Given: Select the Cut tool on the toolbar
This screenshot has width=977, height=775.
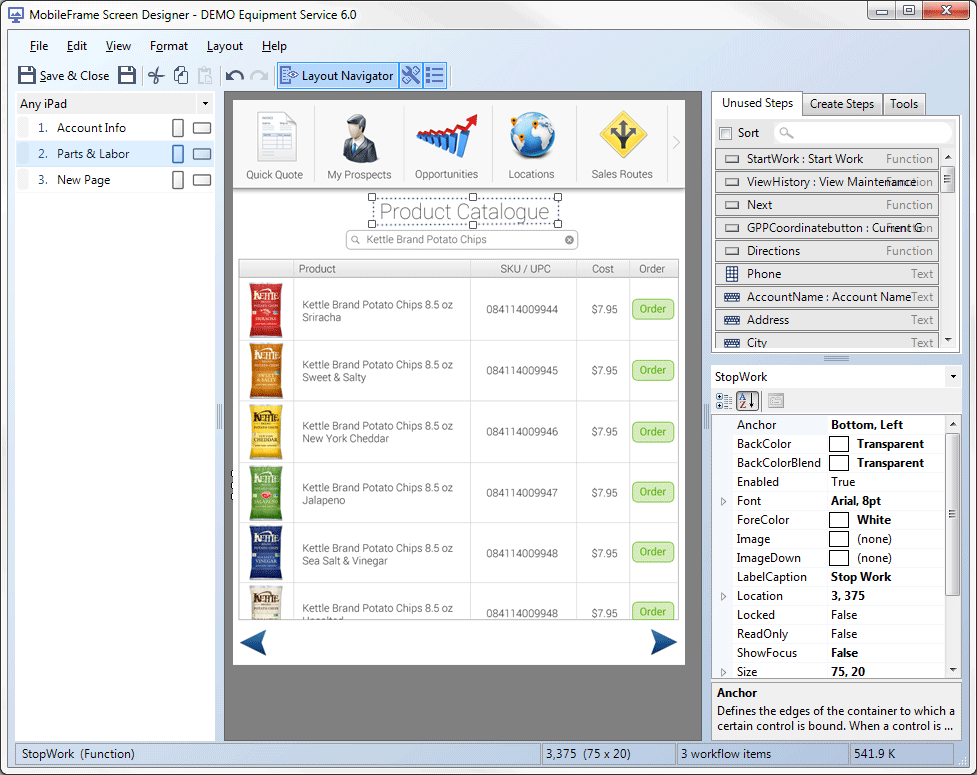Looking at the screenshot, I should [x=155, y=75].
